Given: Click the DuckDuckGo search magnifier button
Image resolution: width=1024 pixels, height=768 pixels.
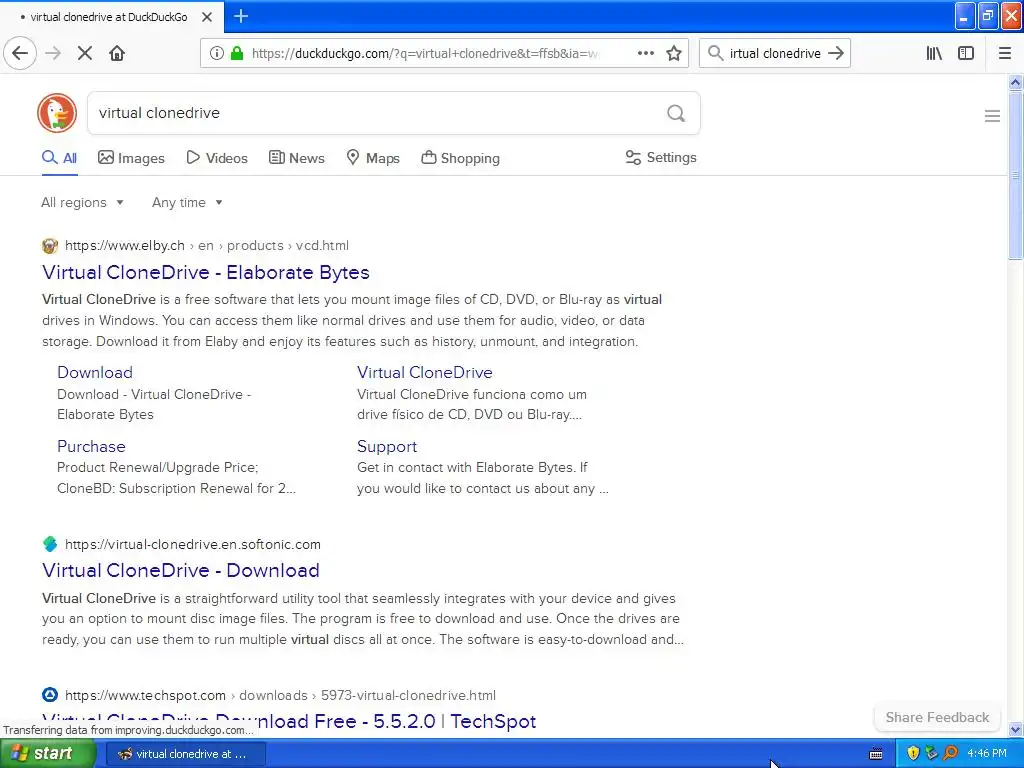Looking at the screenshot, I should coord(676,114).
